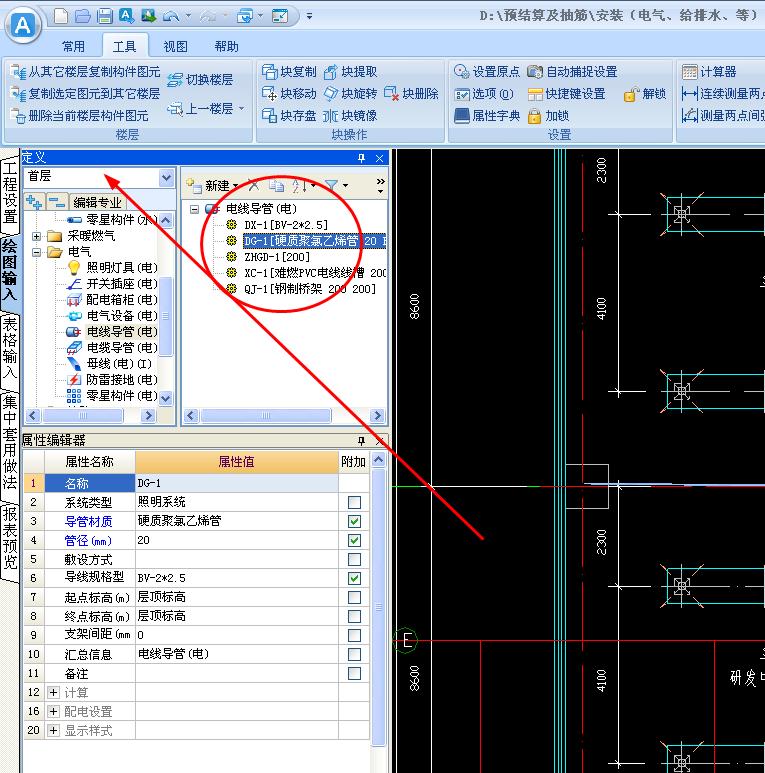The image size is (765, 773).
Task: Toggle 附加 checkbox for 导管材质 row
Action: (354, 521)
